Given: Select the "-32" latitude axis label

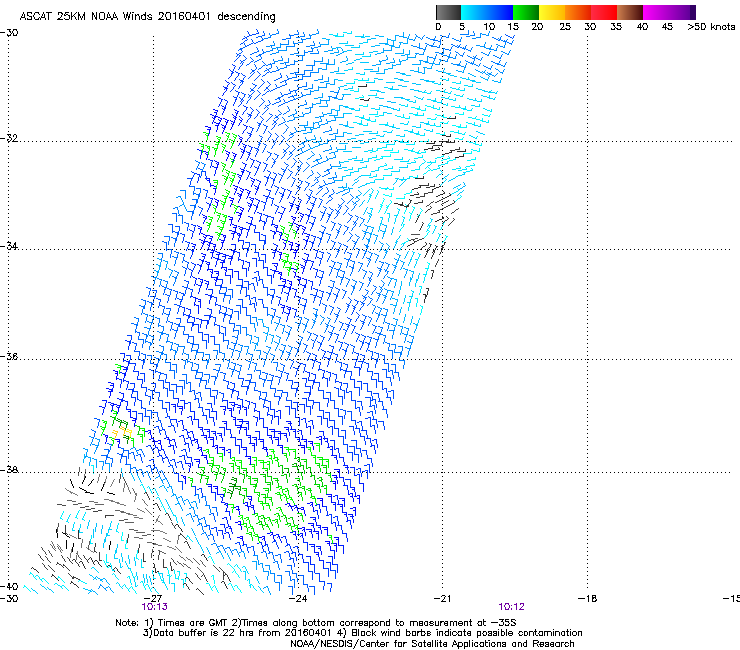Looking at the screenshot, I should click(9, 138).
